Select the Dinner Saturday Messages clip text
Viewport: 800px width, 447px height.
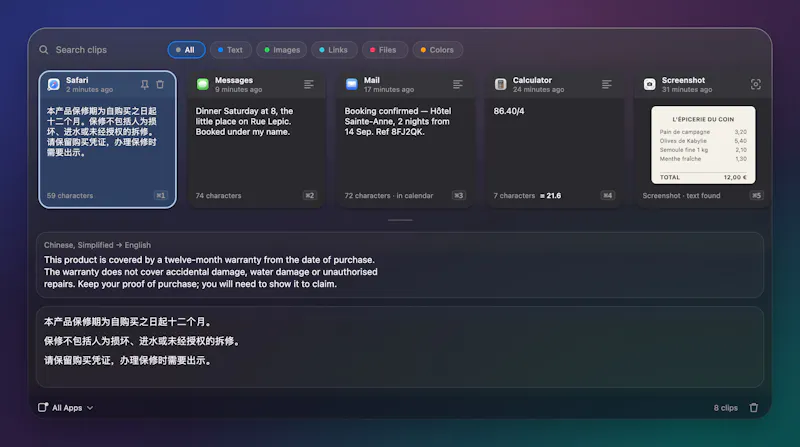pyautogui.click(x=244, y=121)
